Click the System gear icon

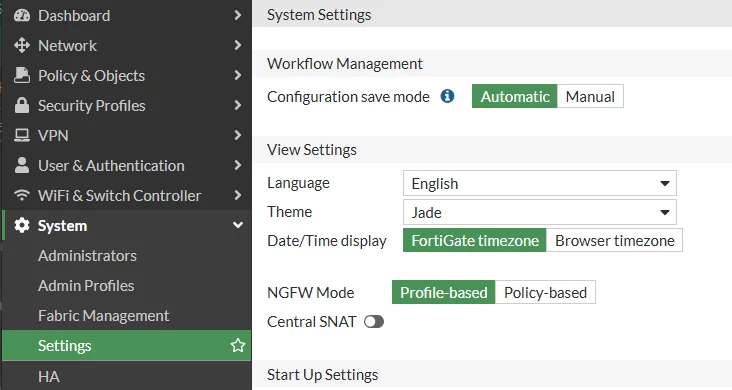[21, 226]
